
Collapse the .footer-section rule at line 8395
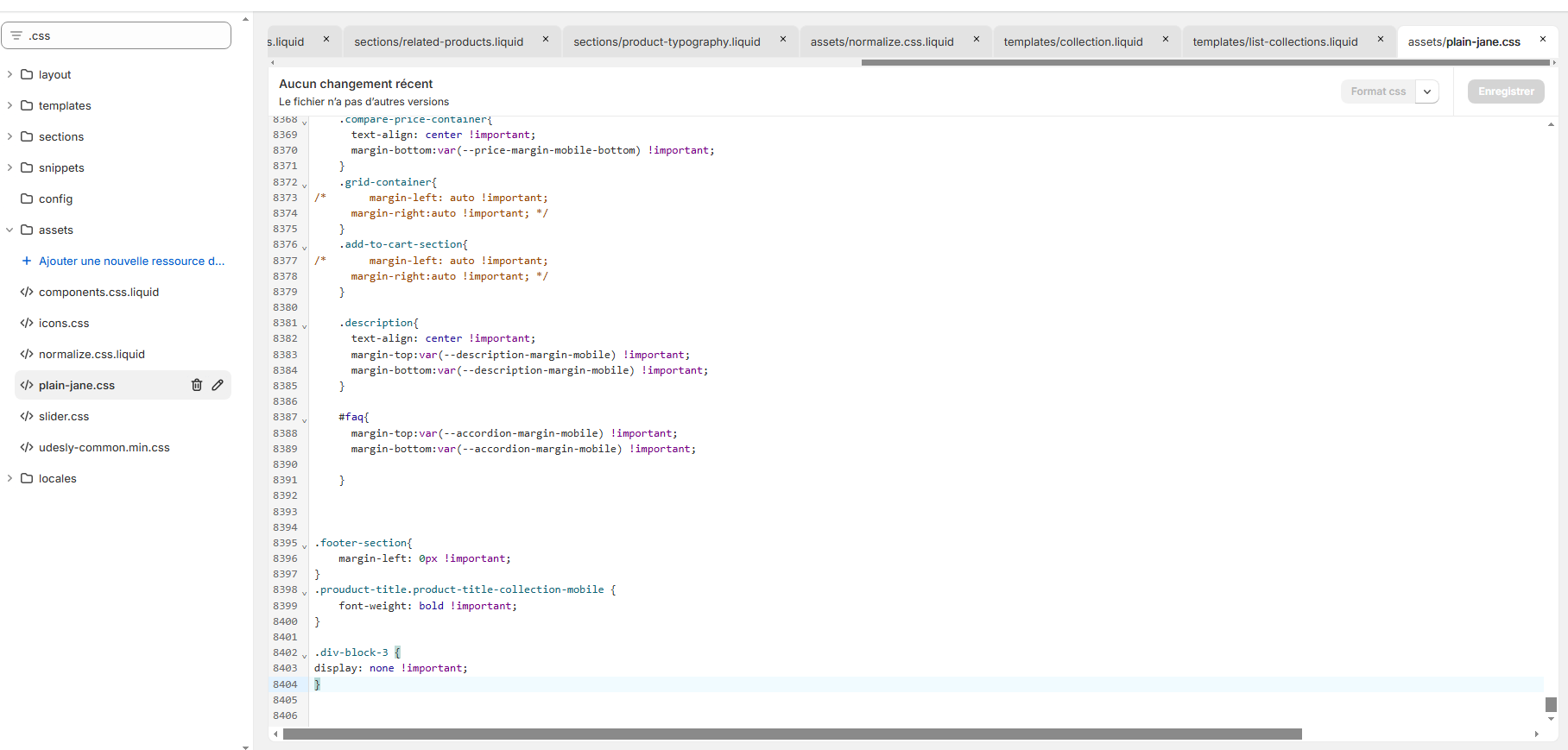[x=305, y=545]
